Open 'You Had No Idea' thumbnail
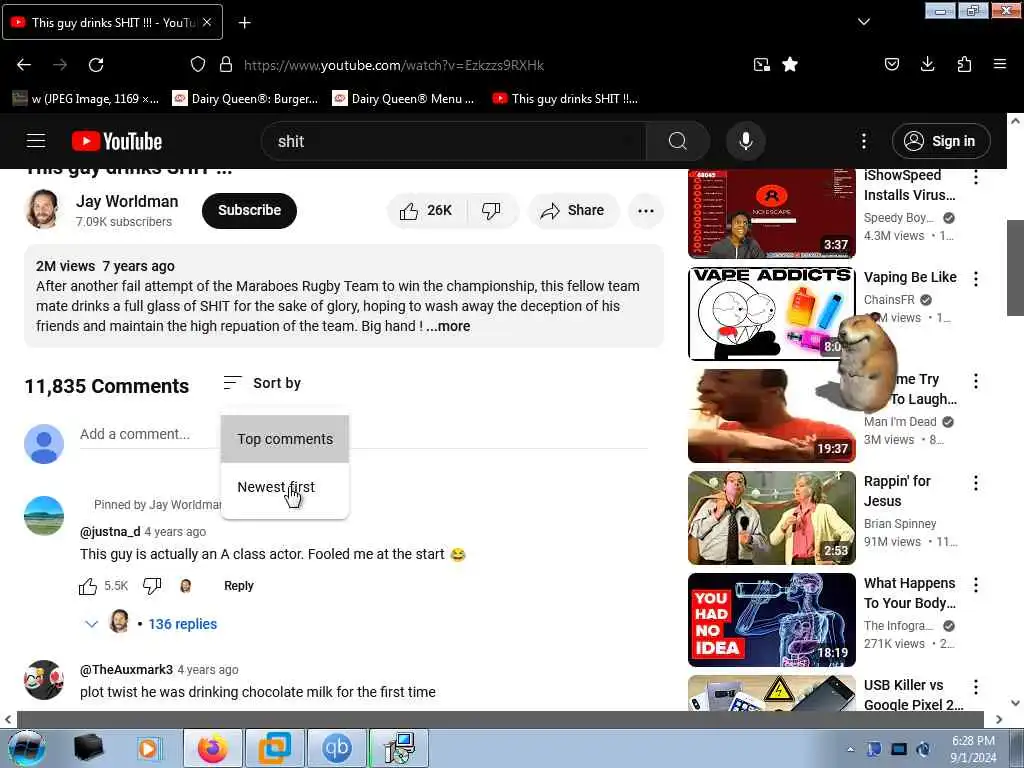This screenshot has width=1024, height=768. pos(771,620)
